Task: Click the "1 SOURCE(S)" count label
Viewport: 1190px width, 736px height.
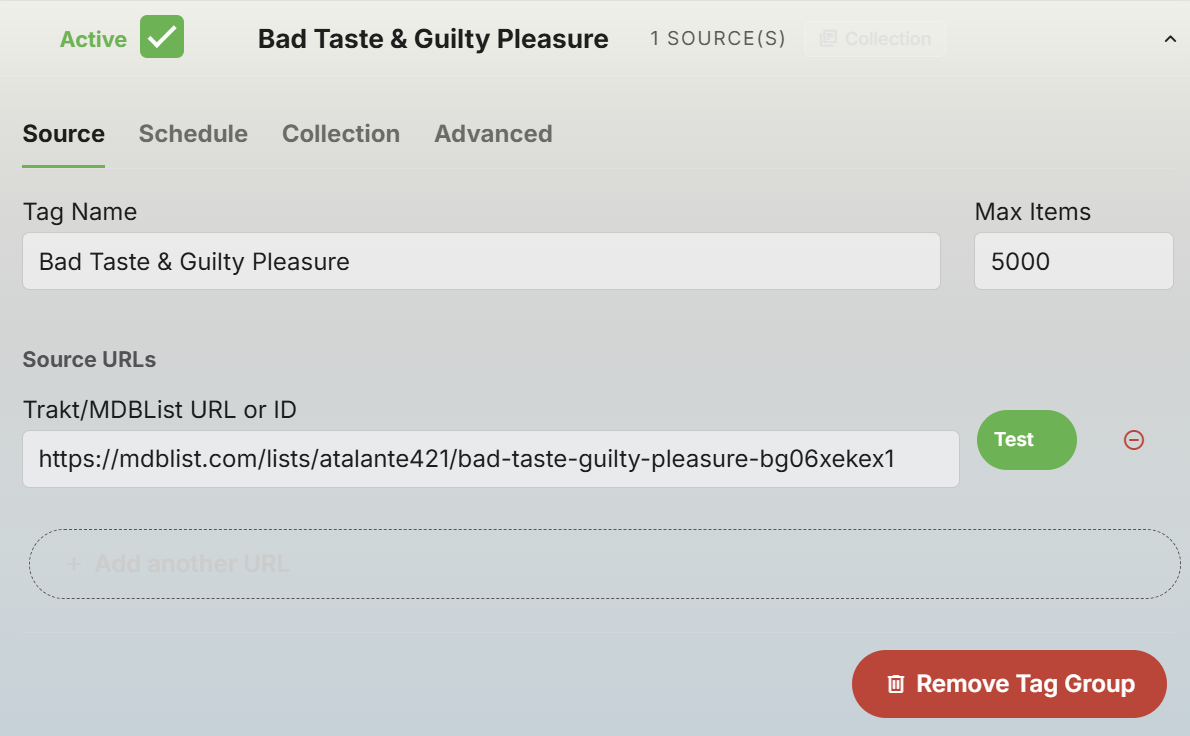Action: pyautogui.click(x=717, y=39)
